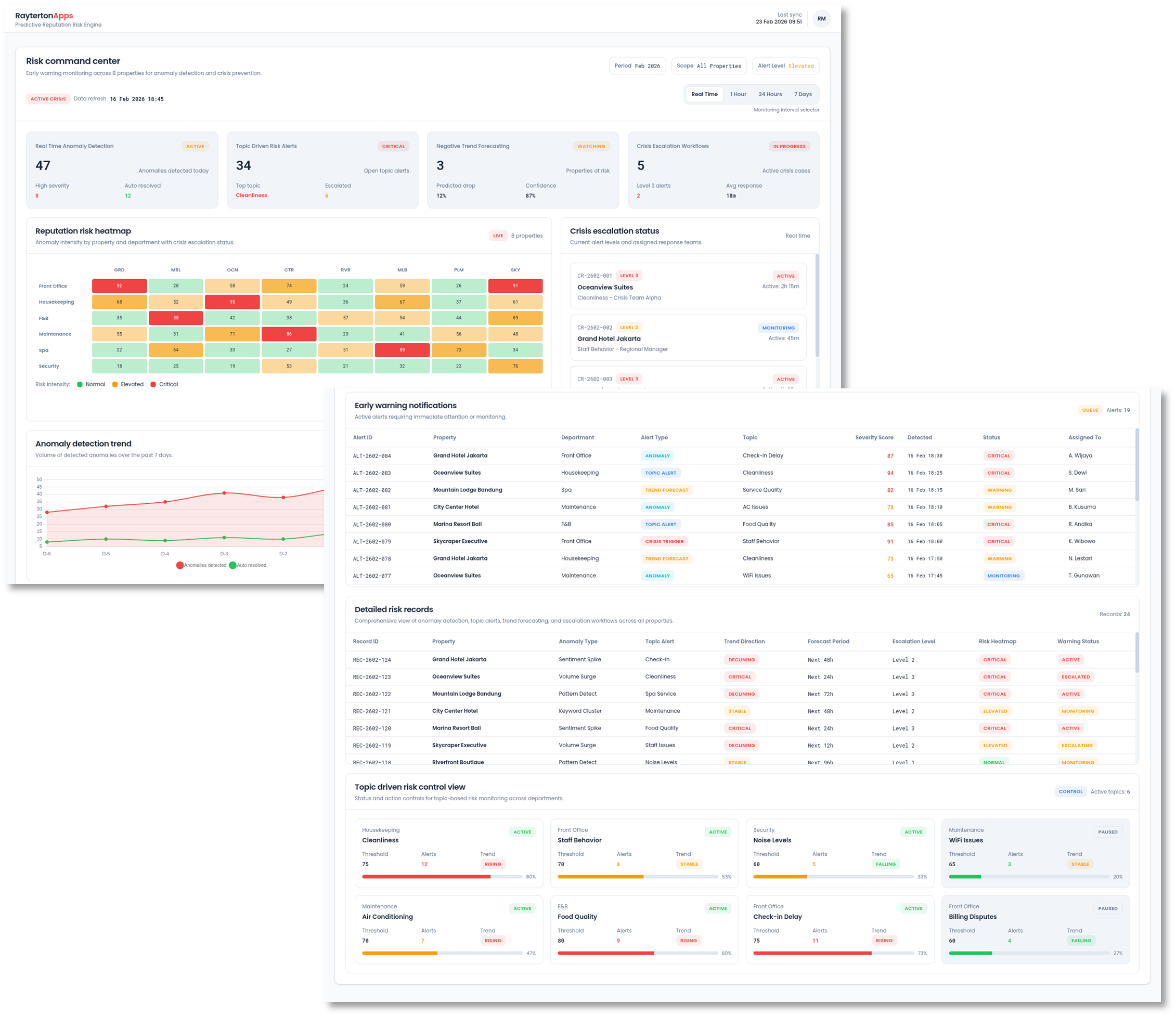Screen dimensions: 1176x1017
Task: Change Scope from All Properties
Action: pyautogui.click(x=709, y=66)
